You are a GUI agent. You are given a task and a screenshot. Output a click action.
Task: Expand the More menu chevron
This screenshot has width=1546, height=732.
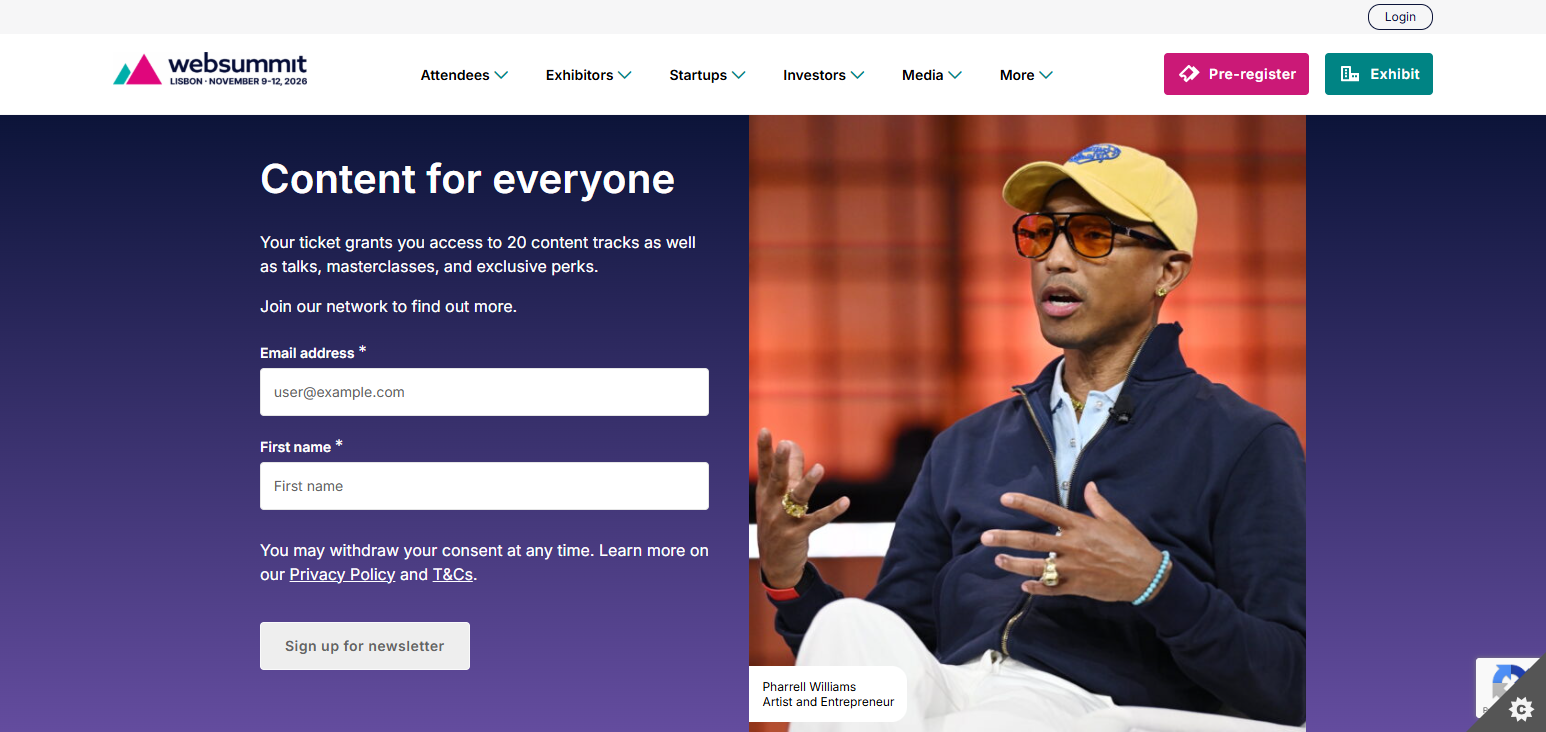tap(1046, 75)
